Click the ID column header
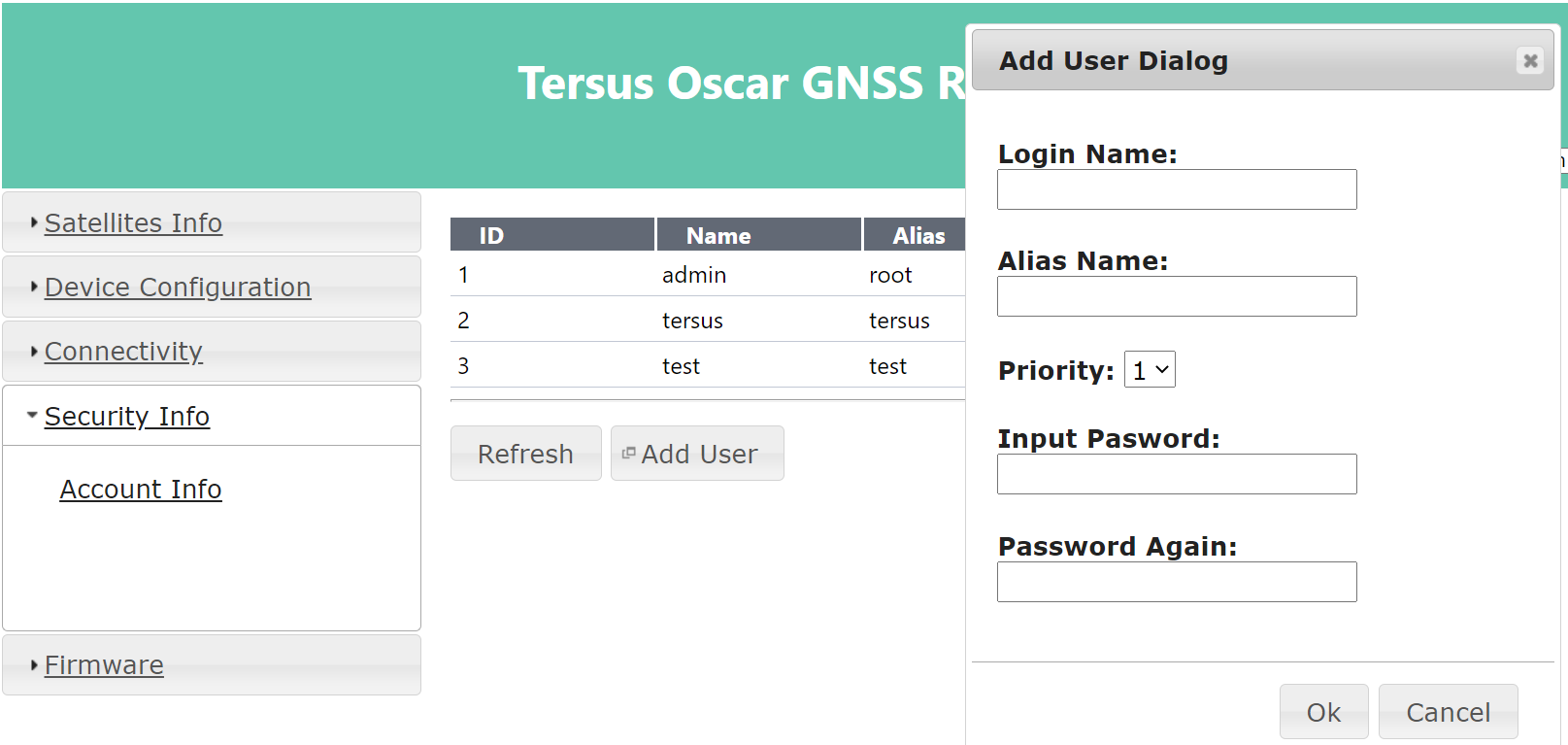 [552, 235]
